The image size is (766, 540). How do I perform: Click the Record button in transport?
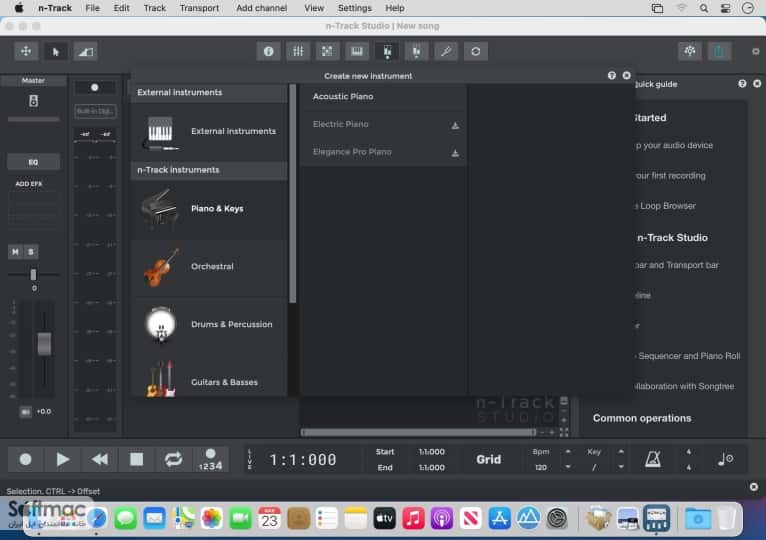pyautogui.click(x=25, y=459)
